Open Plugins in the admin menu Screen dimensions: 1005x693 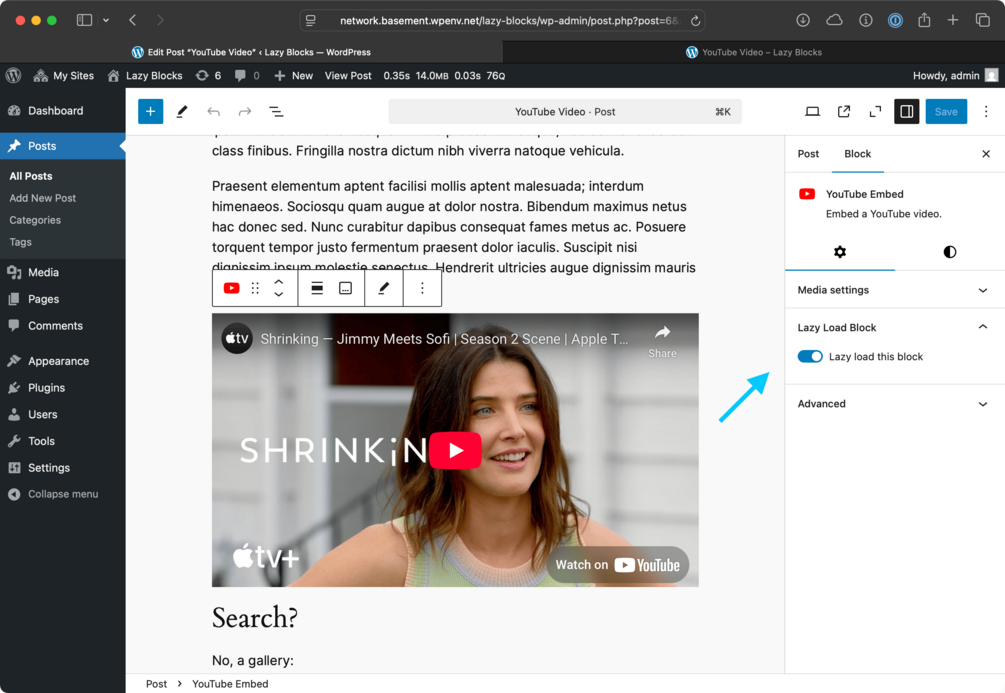(x=46, y=388)
